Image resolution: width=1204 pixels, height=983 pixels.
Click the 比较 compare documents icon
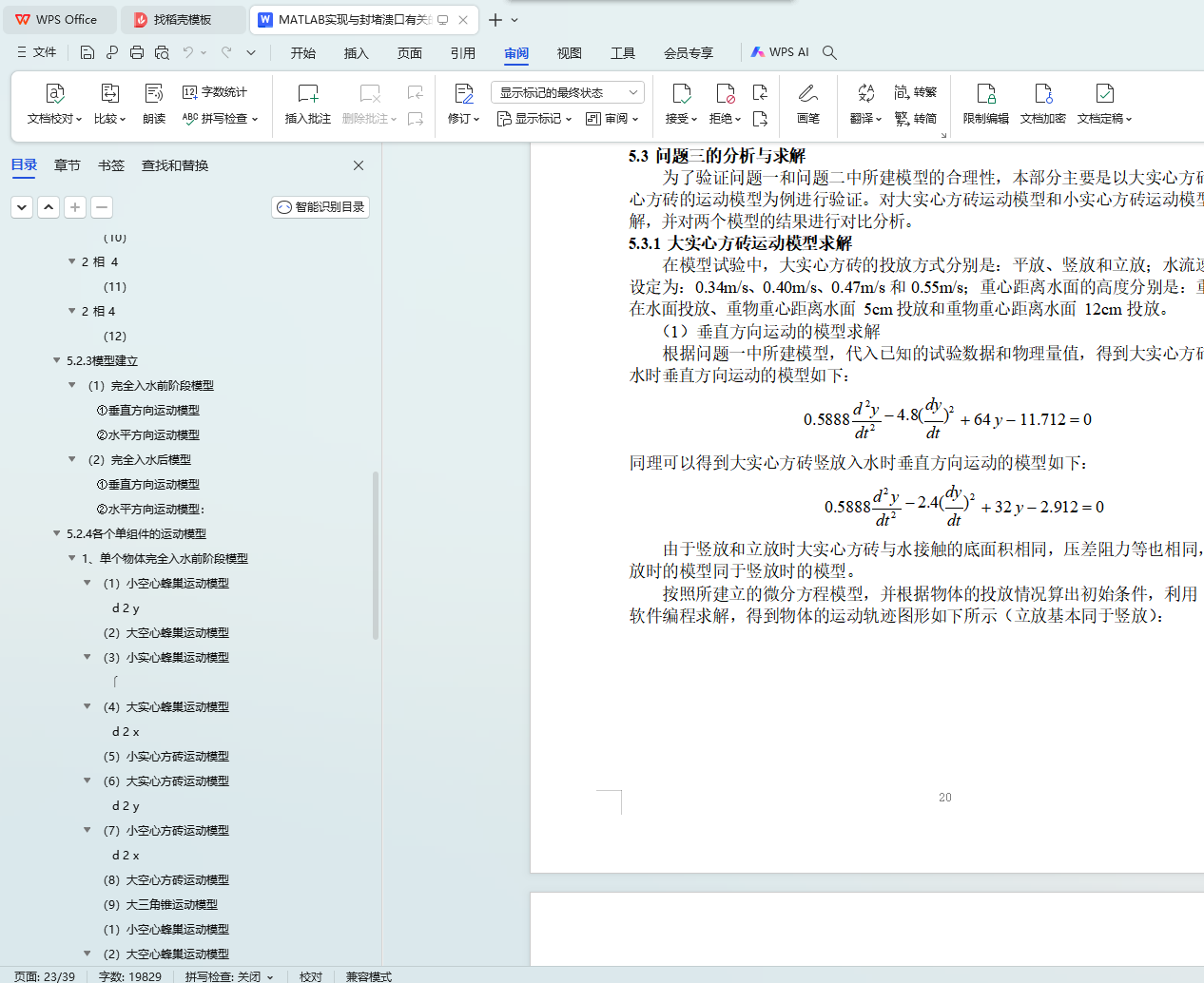tap(109, 93)
